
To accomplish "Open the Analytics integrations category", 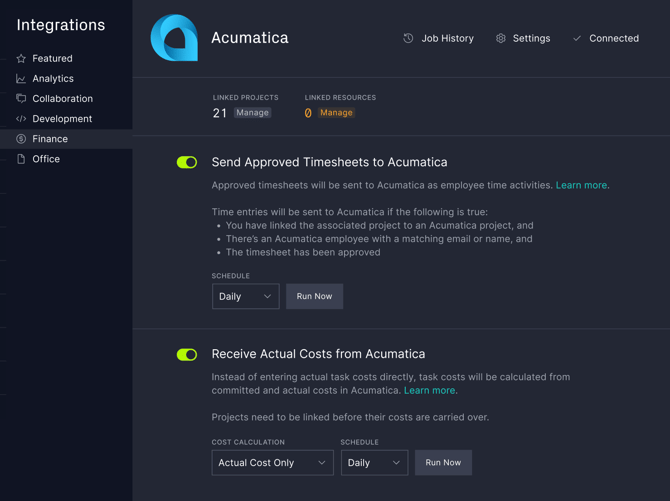I will 66,79.
